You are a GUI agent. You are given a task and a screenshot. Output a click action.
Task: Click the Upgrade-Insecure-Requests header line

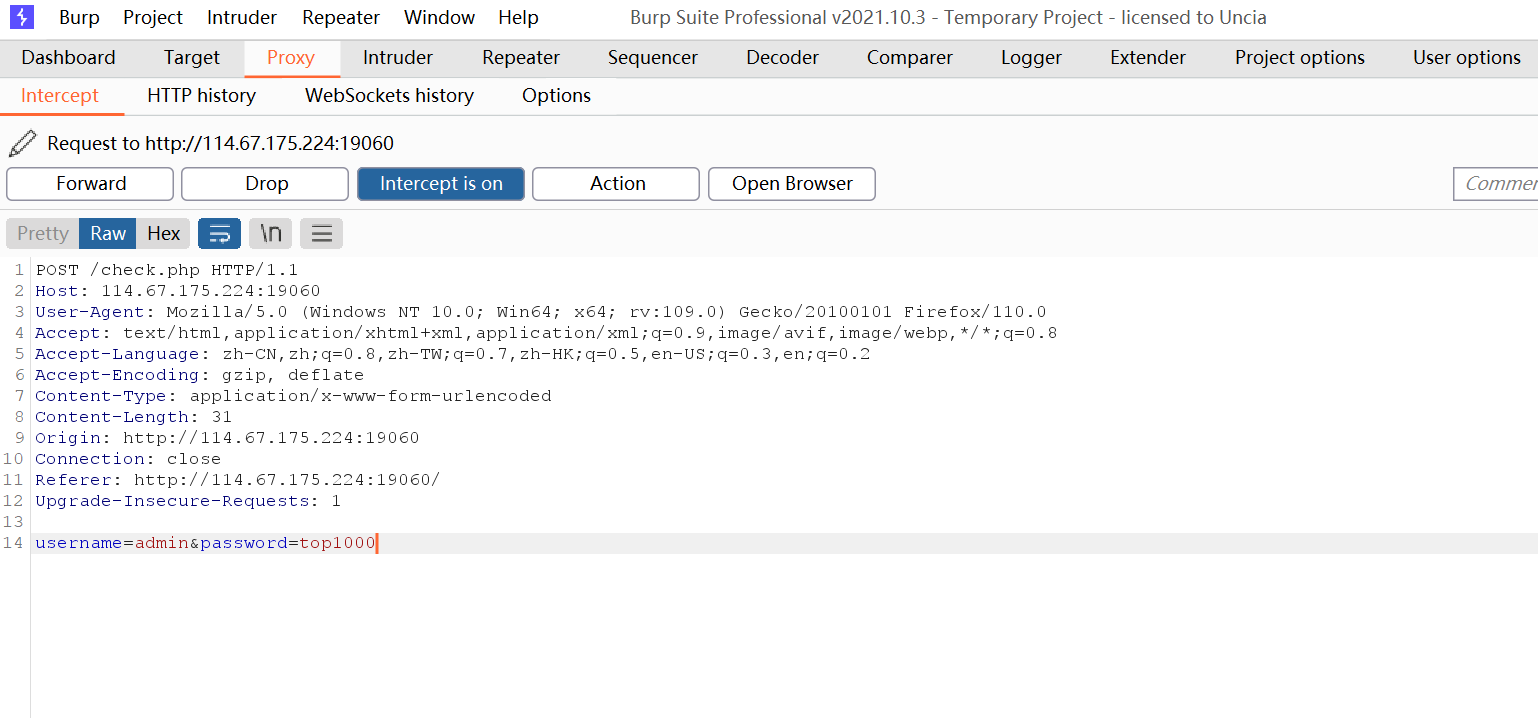tap(188, 501)
